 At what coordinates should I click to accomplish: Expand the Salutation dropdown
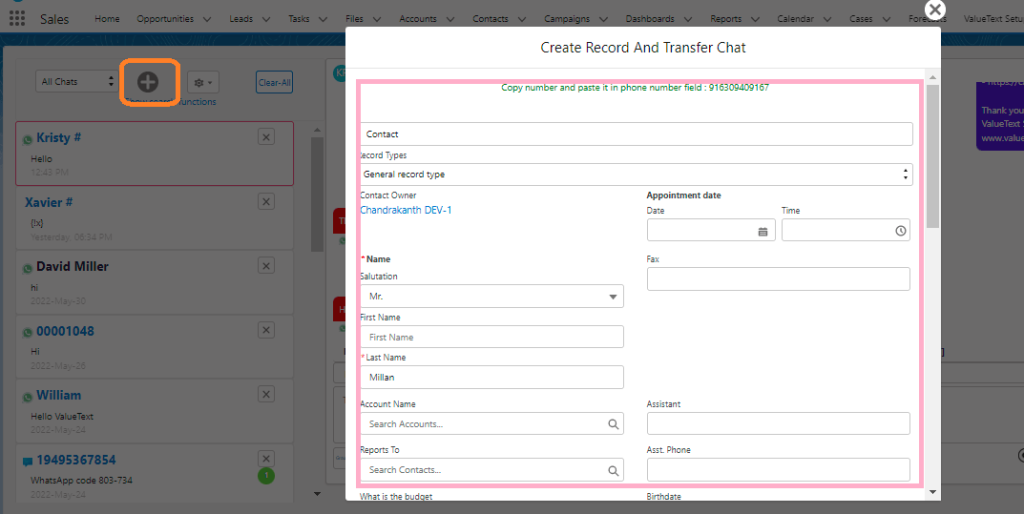[612, 297]
